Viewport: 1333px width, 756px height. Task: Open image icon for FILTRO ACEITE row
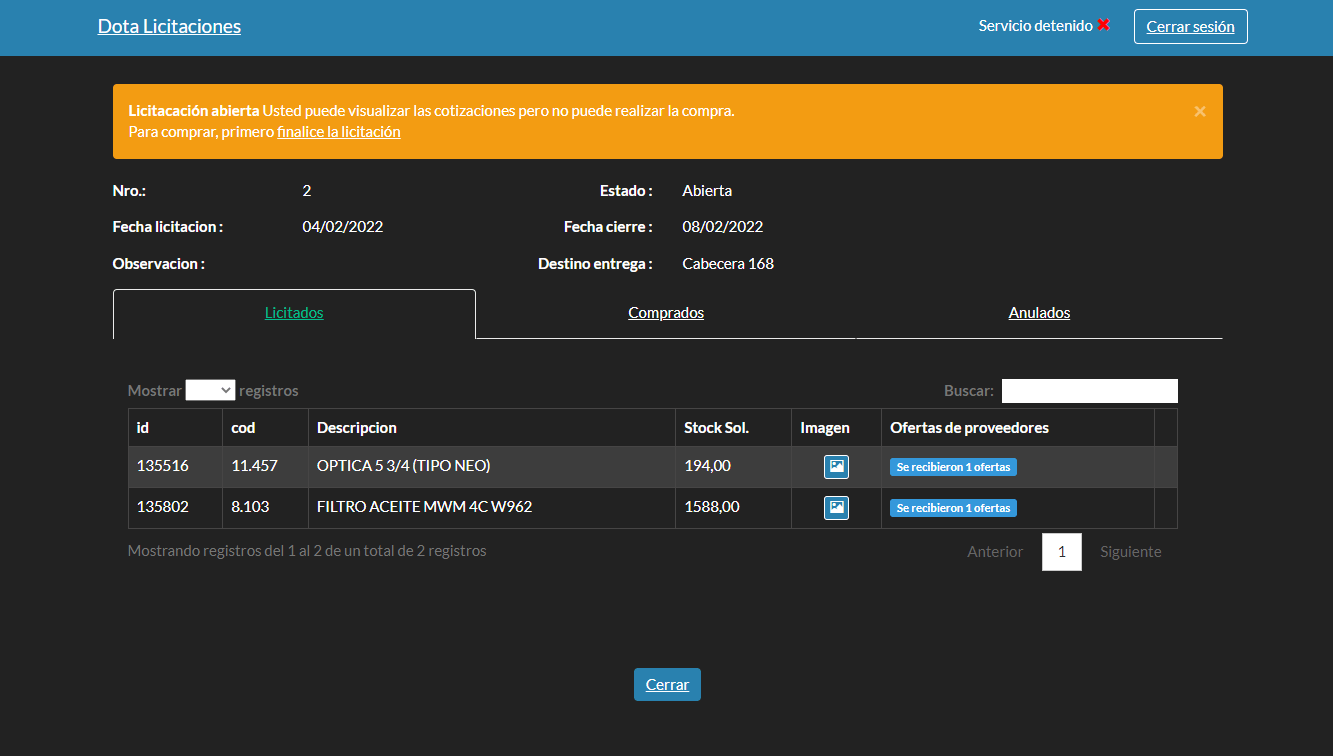click(x=836, y=508)
